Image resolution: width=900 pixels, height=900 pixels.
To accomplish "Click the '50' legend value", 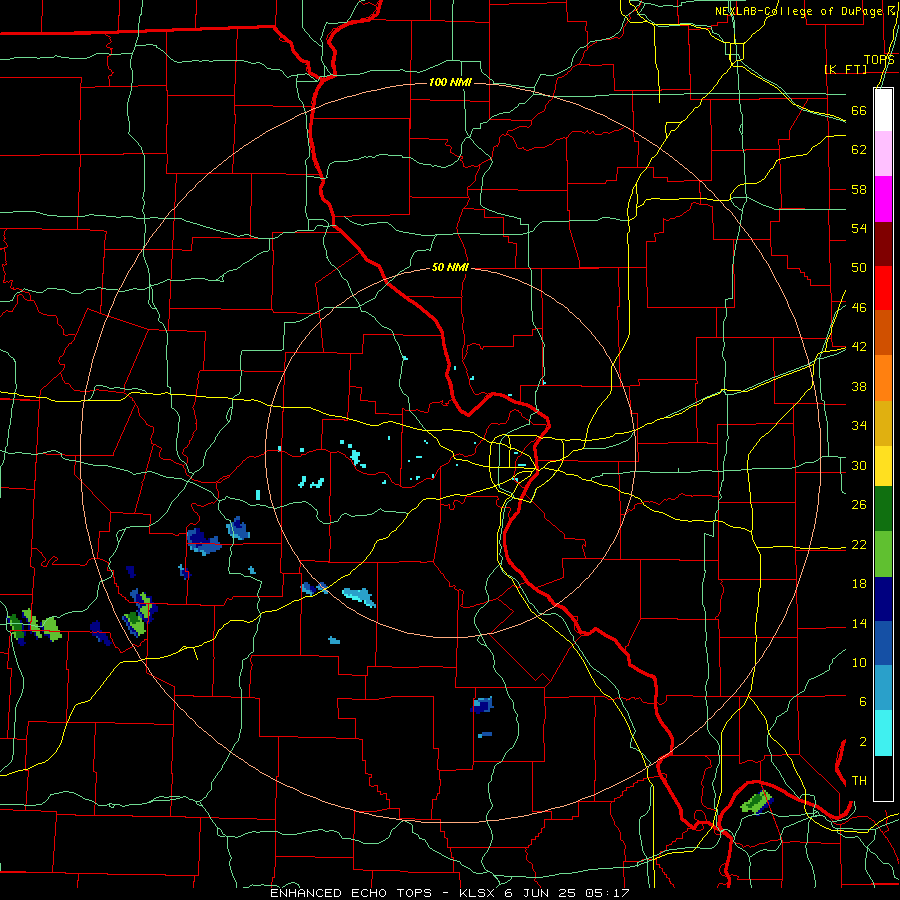I will tap(859, 268).
